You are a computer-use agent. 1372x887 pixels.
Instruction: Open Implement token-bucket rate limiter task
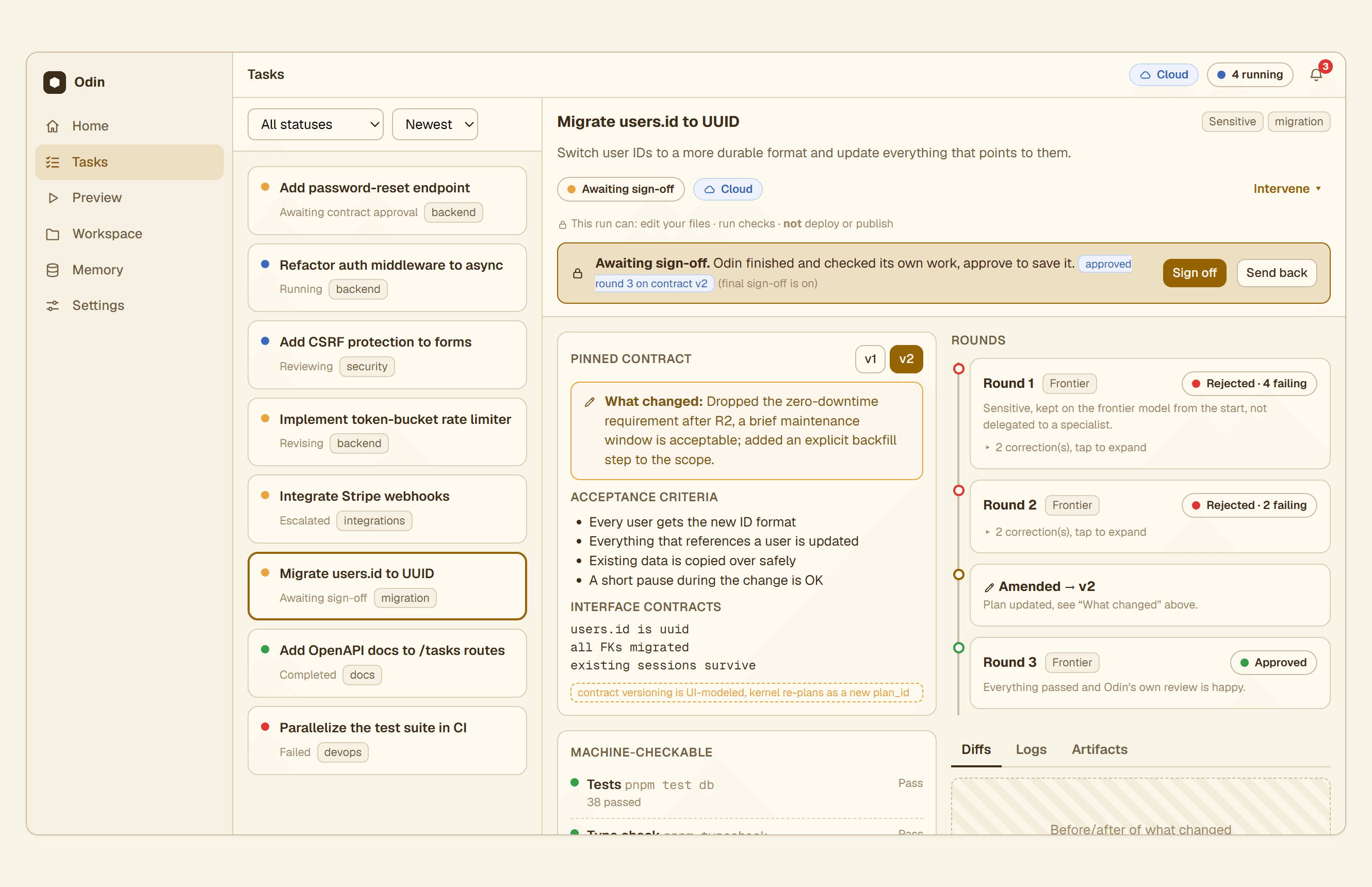click(x=387, y=432)
